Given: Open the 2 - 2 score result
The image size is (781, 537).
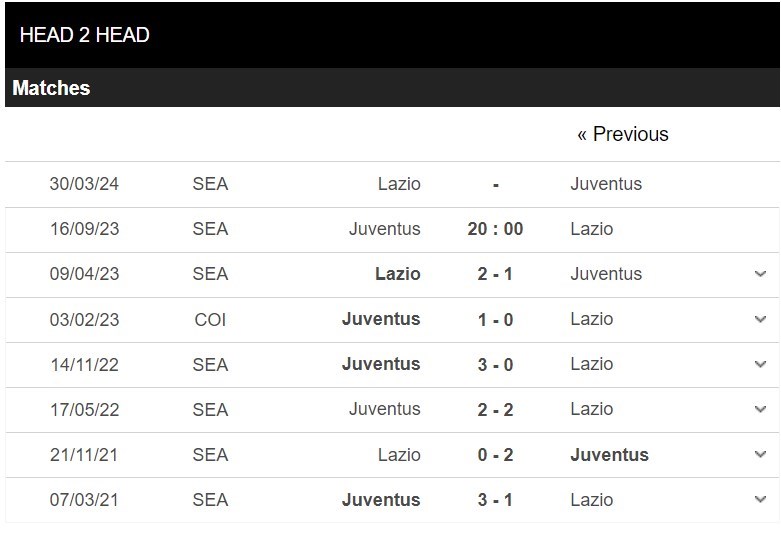Looking at the screenshot, I should [x=495, y=409].
